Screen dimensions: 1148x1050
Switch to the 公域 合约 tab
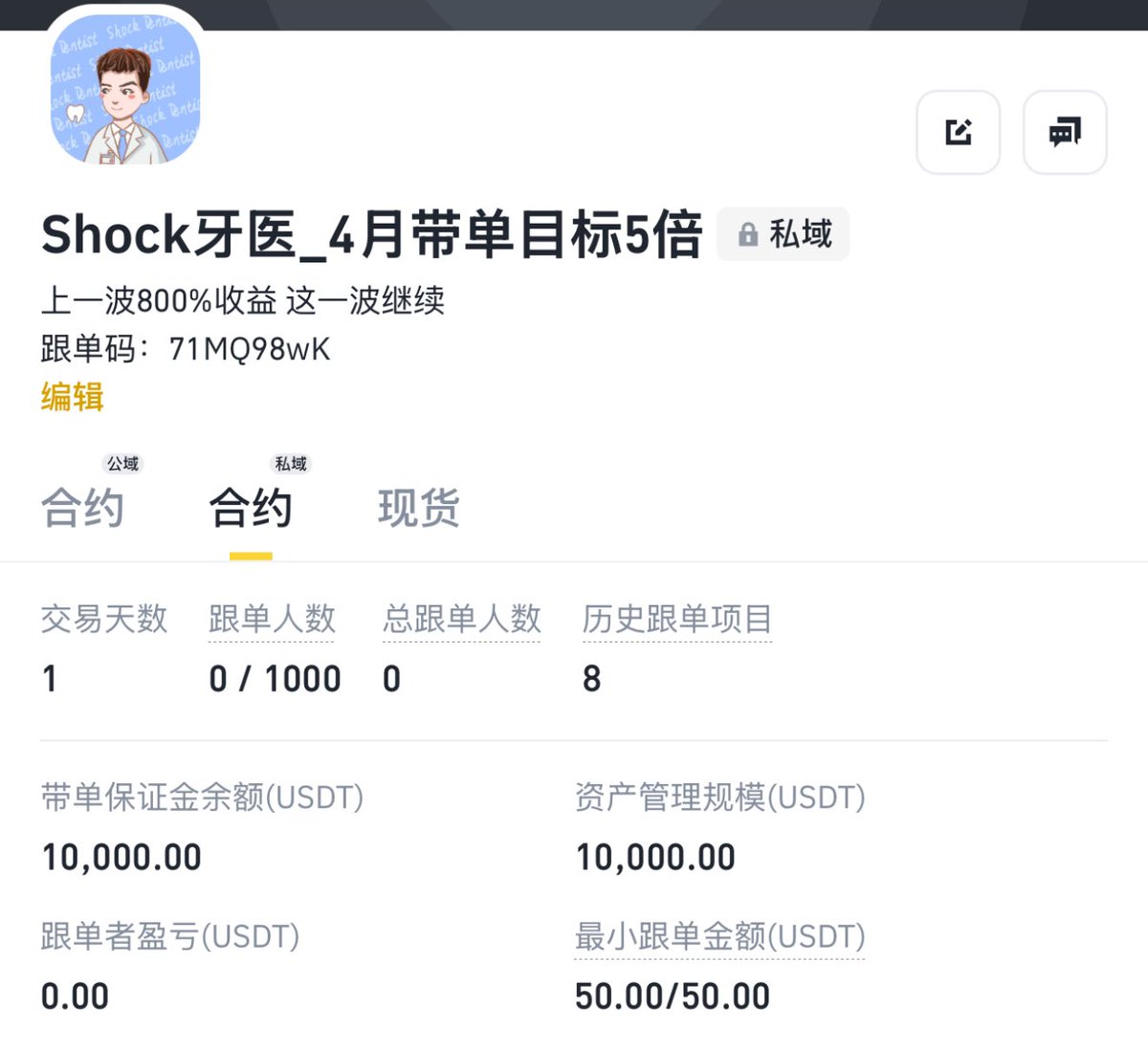82,507
